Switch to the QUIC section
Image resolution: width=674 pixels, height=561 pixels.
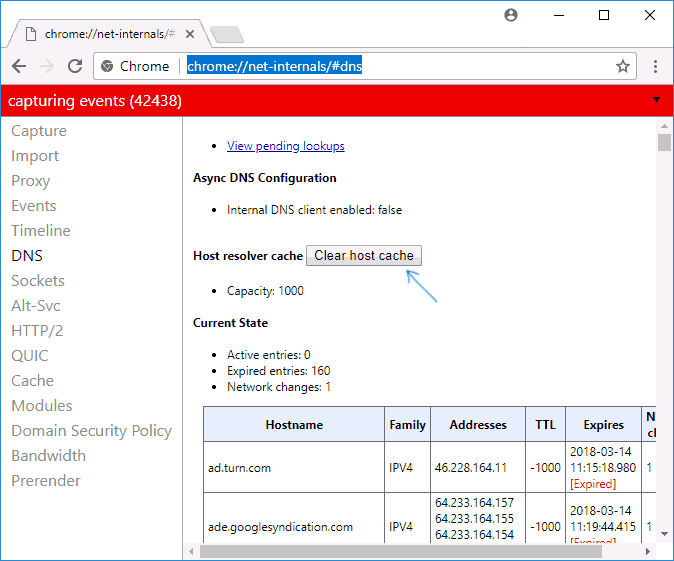coord(30,356)
